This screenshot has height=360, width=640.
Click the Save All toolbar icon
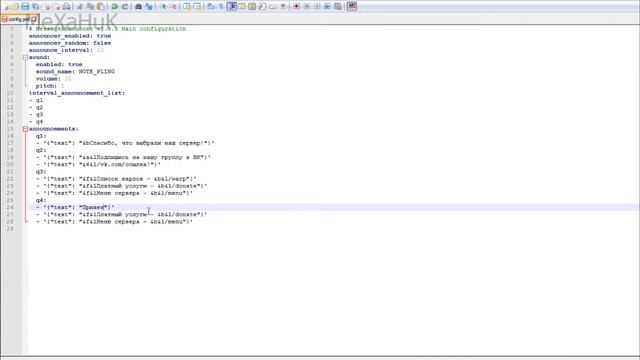(36, 7)
